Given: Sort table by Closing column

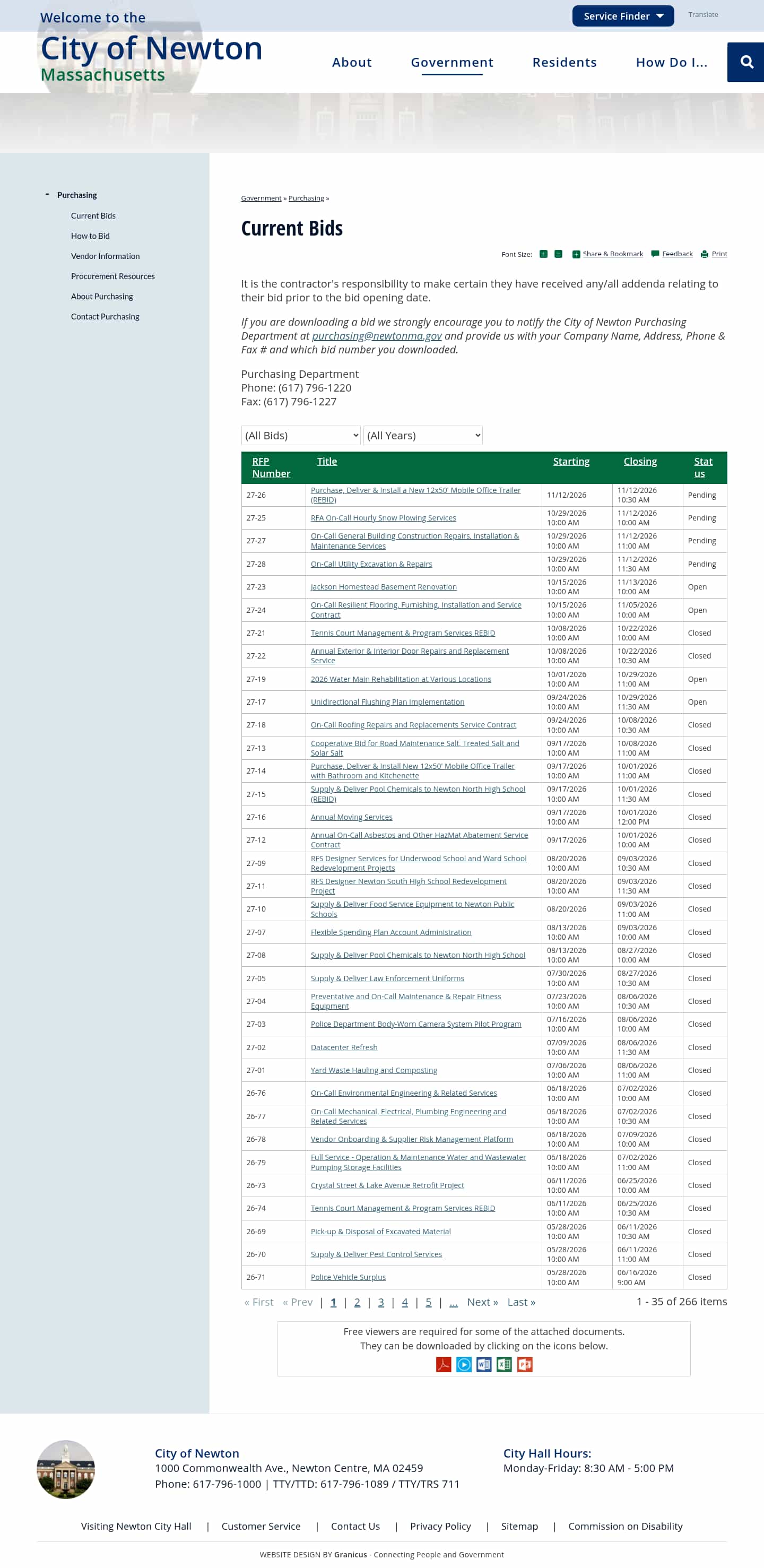Looking at the screenshot, I should [x=640, y=462].
